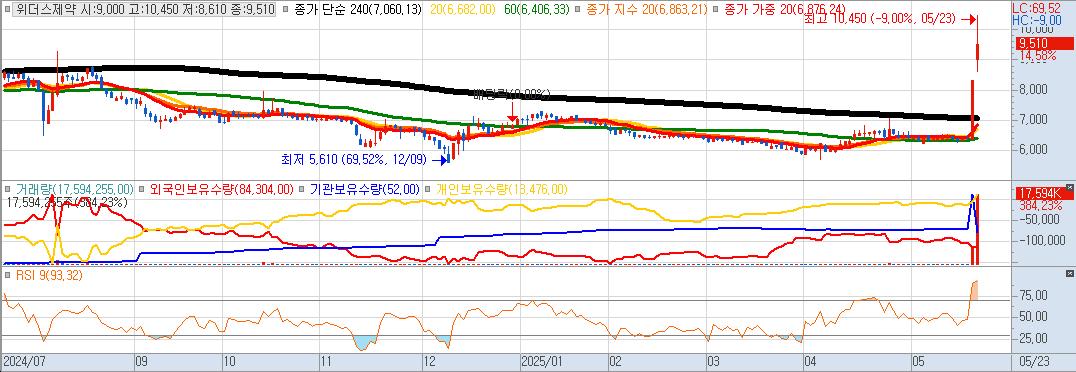This screenshot has height=372, width=1076.
Task: Select the 개인보유수량 individual holdings legend
Action: [x=502, y=189]
